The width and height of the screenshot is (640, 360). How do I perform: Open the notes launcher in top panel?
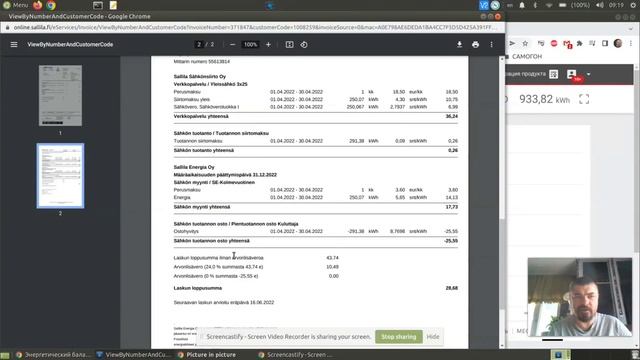pyautogui.click(x=113, y=5)
